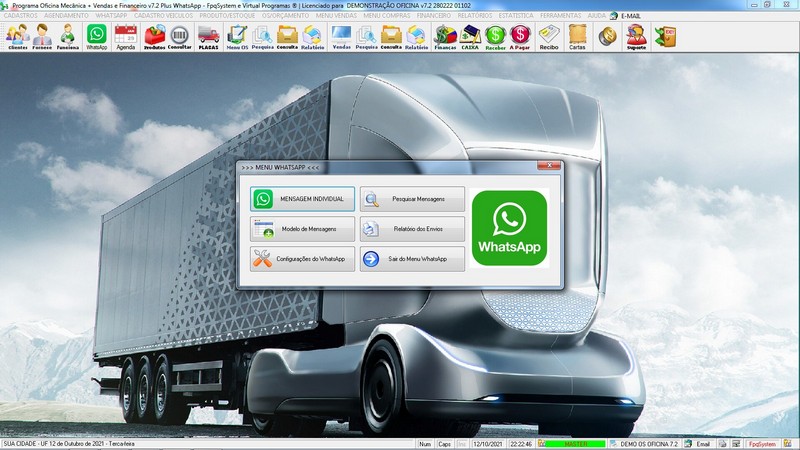The image size is (800, 450).
Task: Click the Email entry in status bar
Action: click(703, 444)
